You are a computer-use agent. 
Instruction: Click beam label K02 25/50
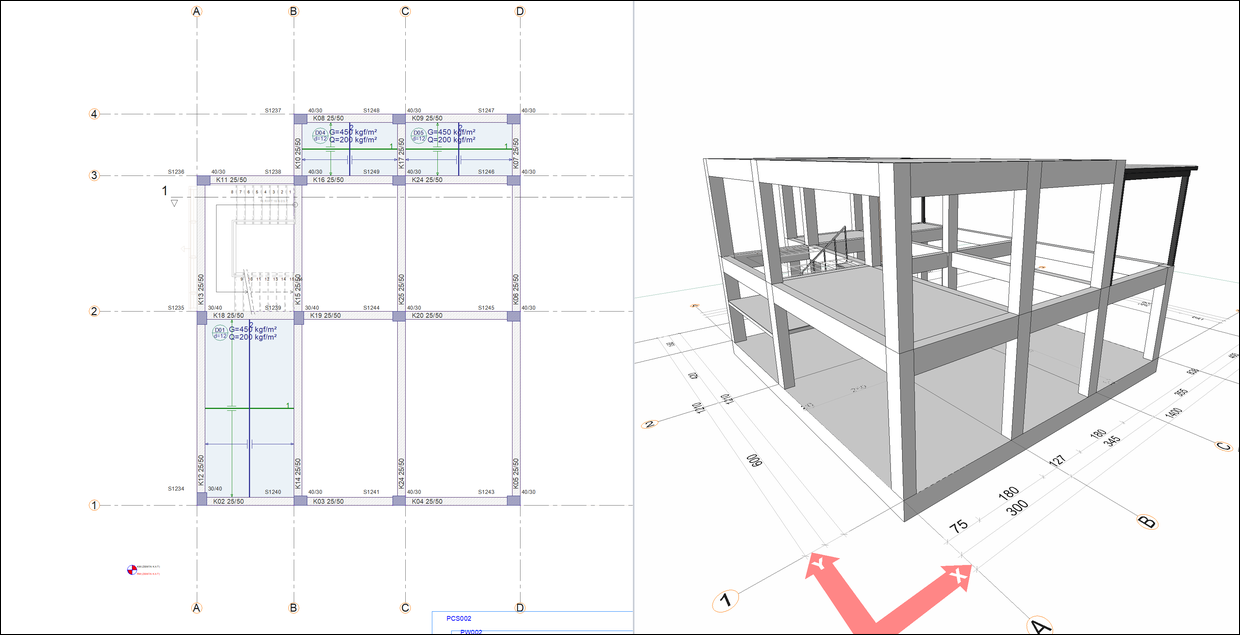(x=231, y=501)
